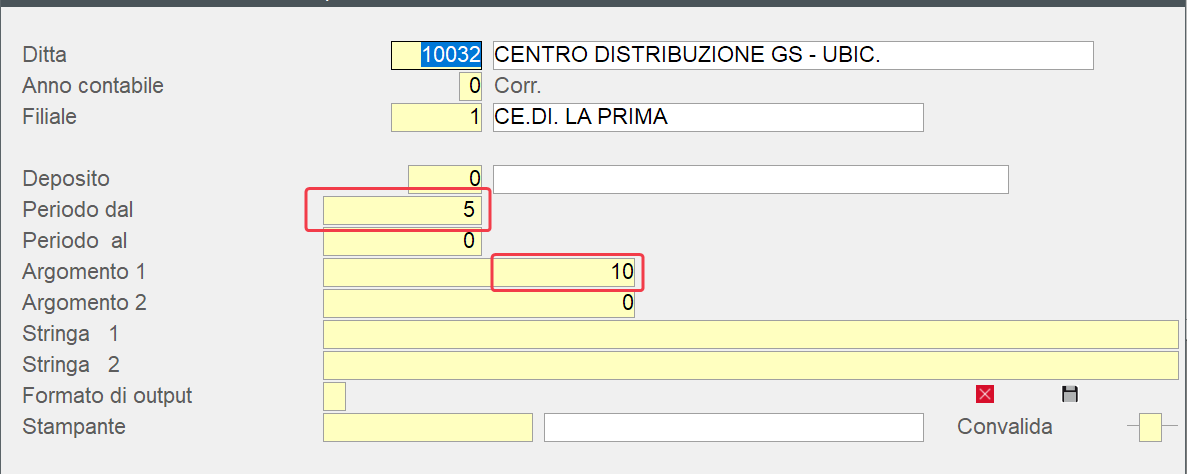Click the Periodo dal field

click(403, 211)
